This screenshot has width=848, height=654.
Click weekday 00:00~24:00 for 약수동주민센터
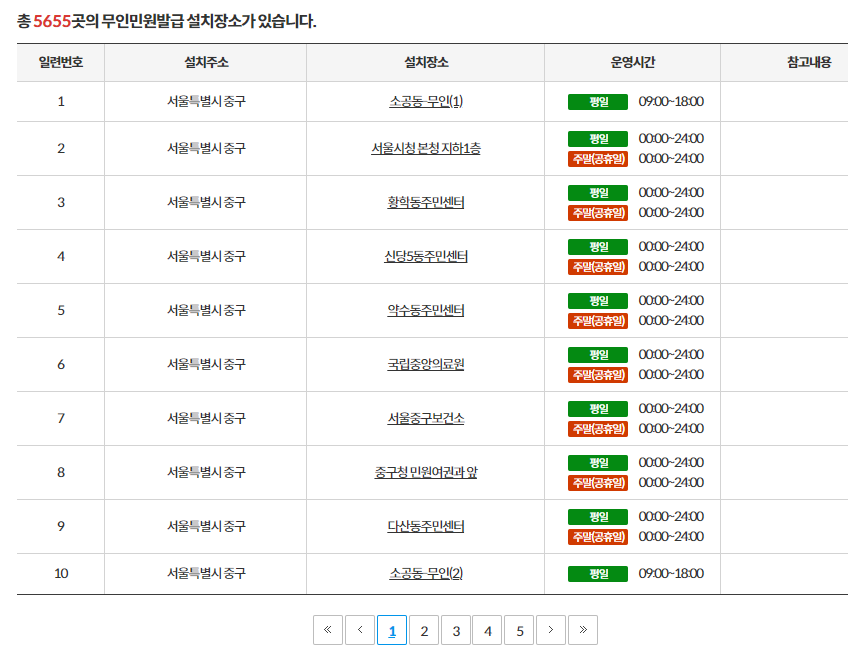point(671,300)
